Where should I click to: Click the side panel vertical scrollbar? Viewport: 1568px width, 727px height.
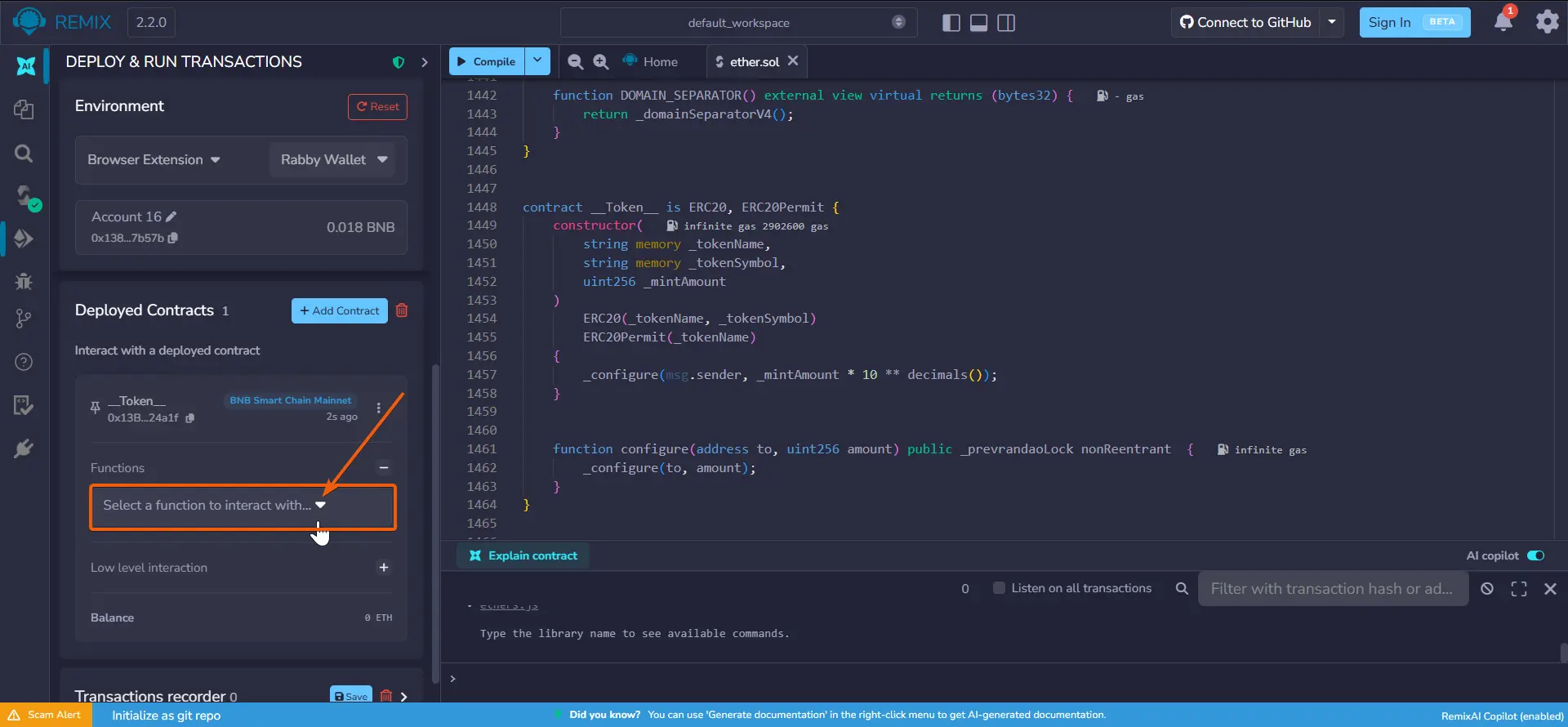pos(435,523)
